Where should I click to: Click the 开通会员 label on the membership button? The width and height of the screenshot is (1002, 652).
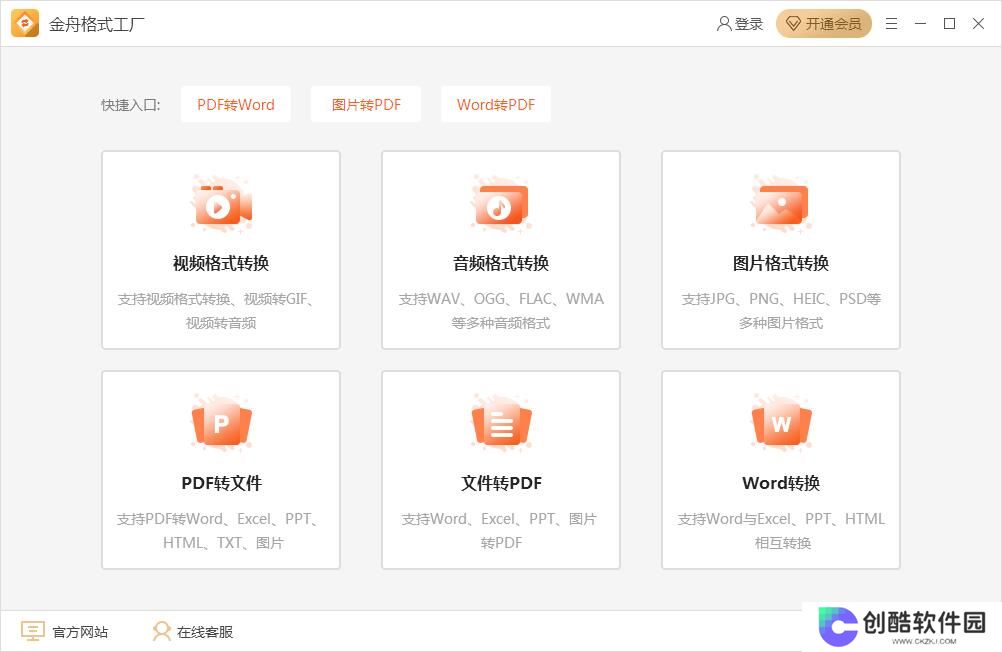[x=833, y=24]
